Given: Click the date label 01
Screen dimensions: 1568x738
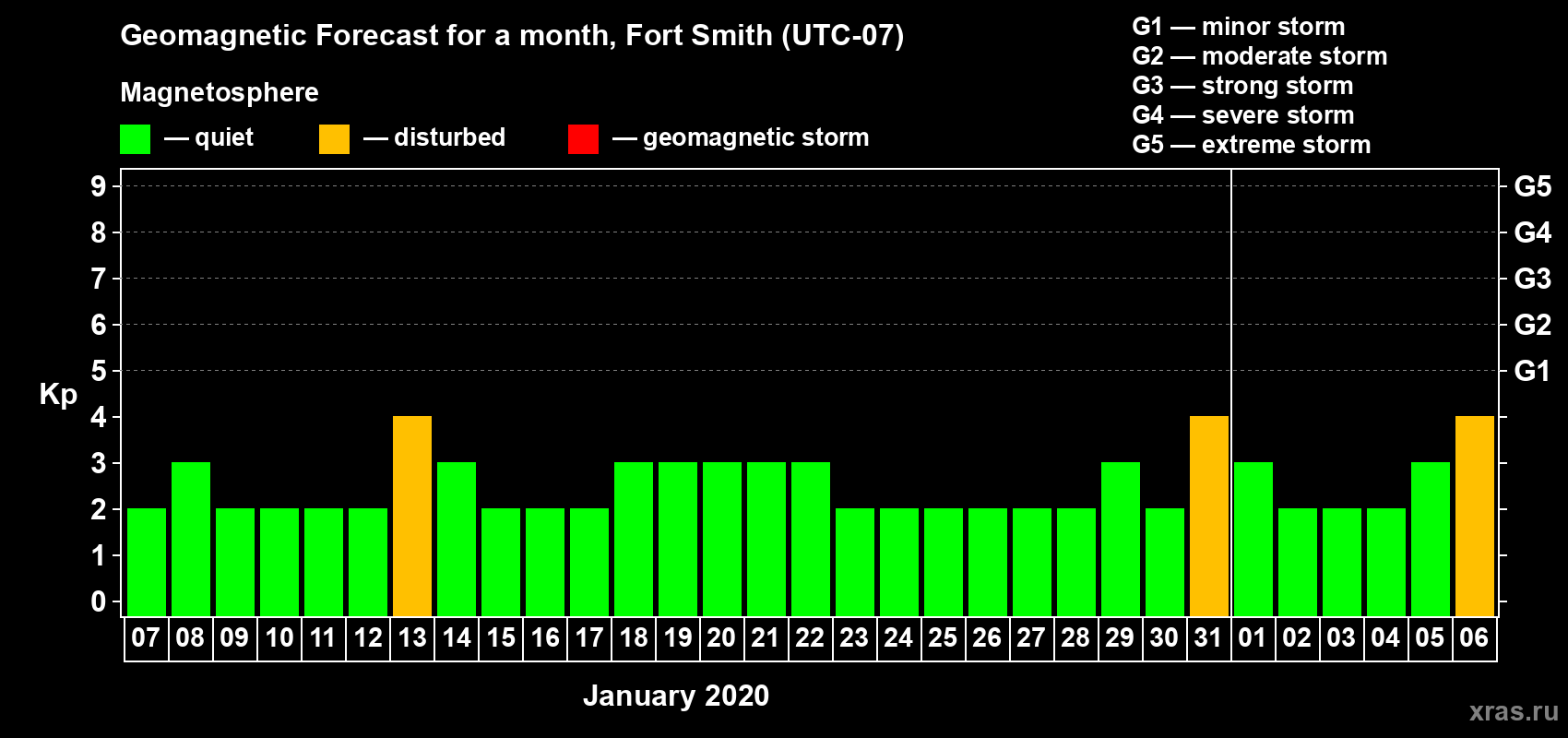Looking at the screenshot, I should pyautogui.click(x=1253, y=637).
